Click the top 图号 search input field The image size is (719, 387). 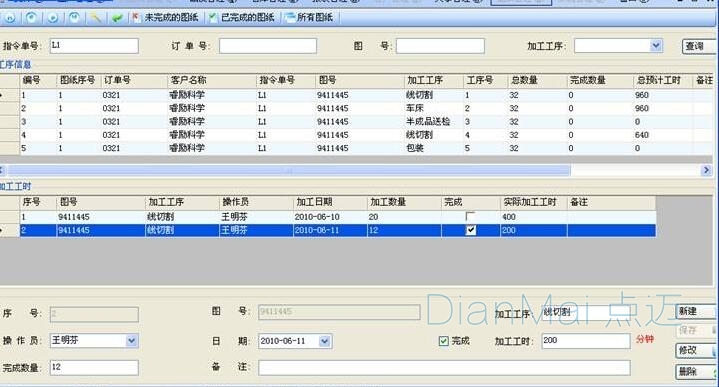point(440,46)
